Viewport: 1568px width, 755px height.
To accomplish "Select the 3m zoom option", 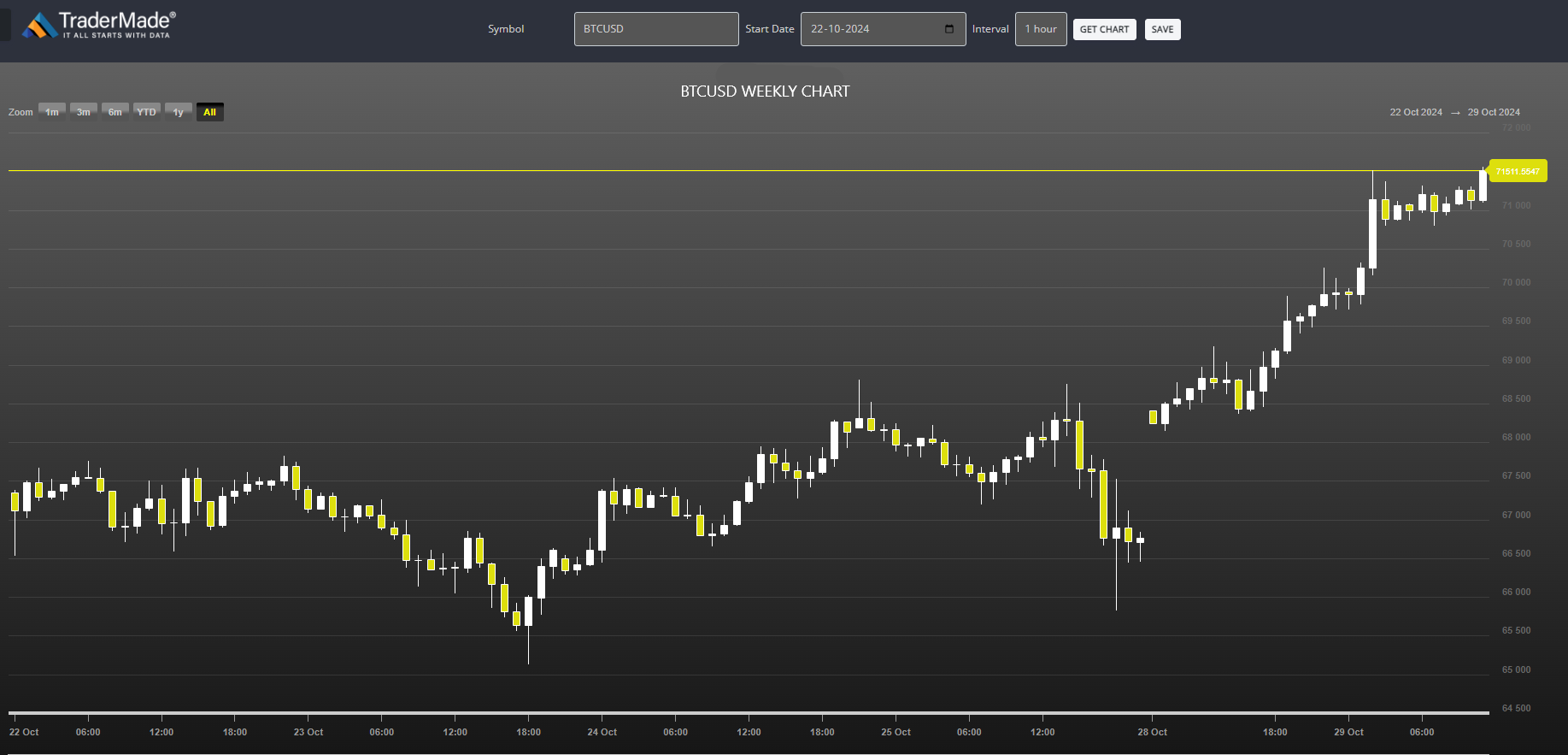I will point(84,112).
